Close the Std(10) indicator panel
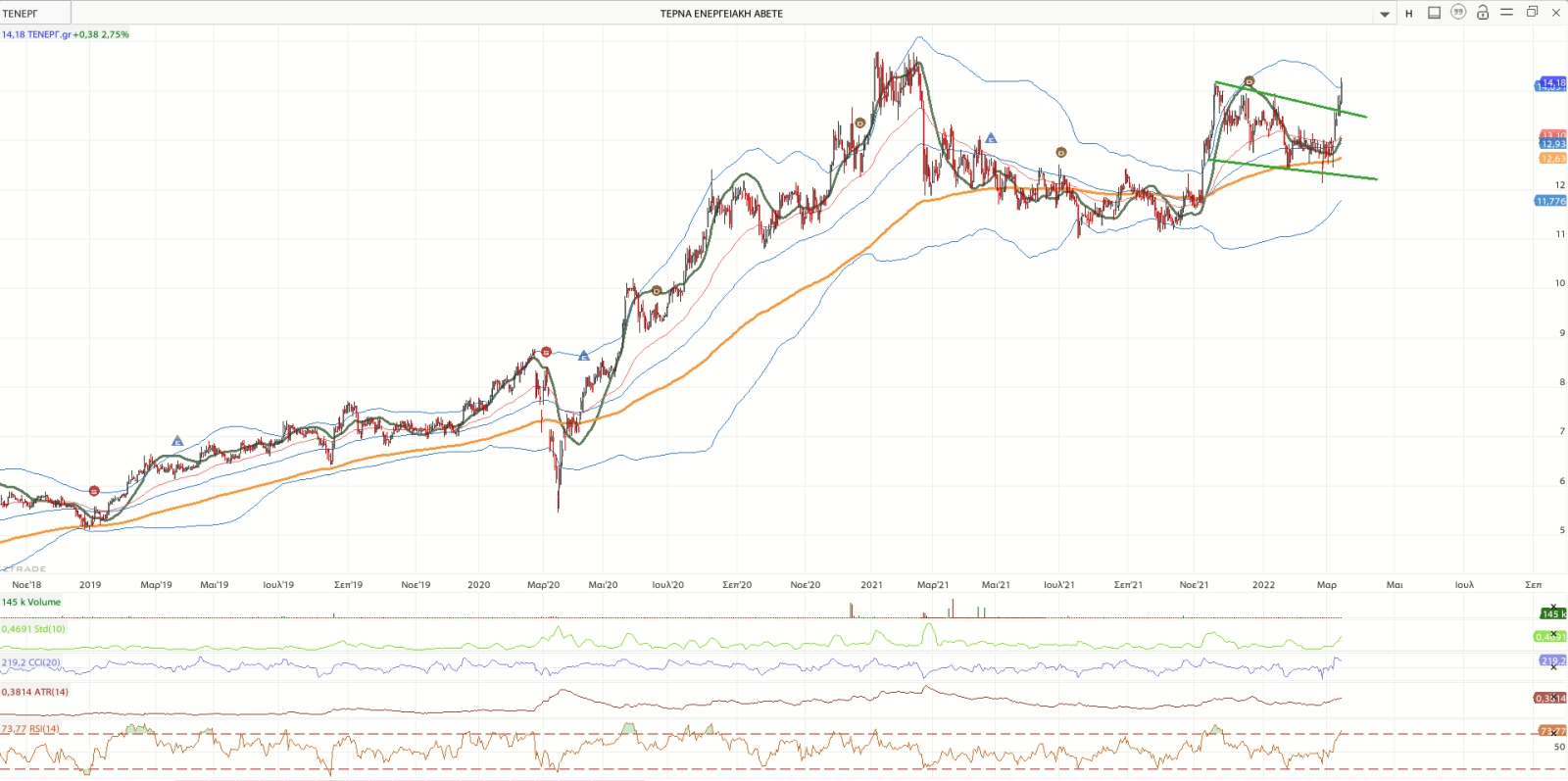The image size is (1568, 781). 1553,635
